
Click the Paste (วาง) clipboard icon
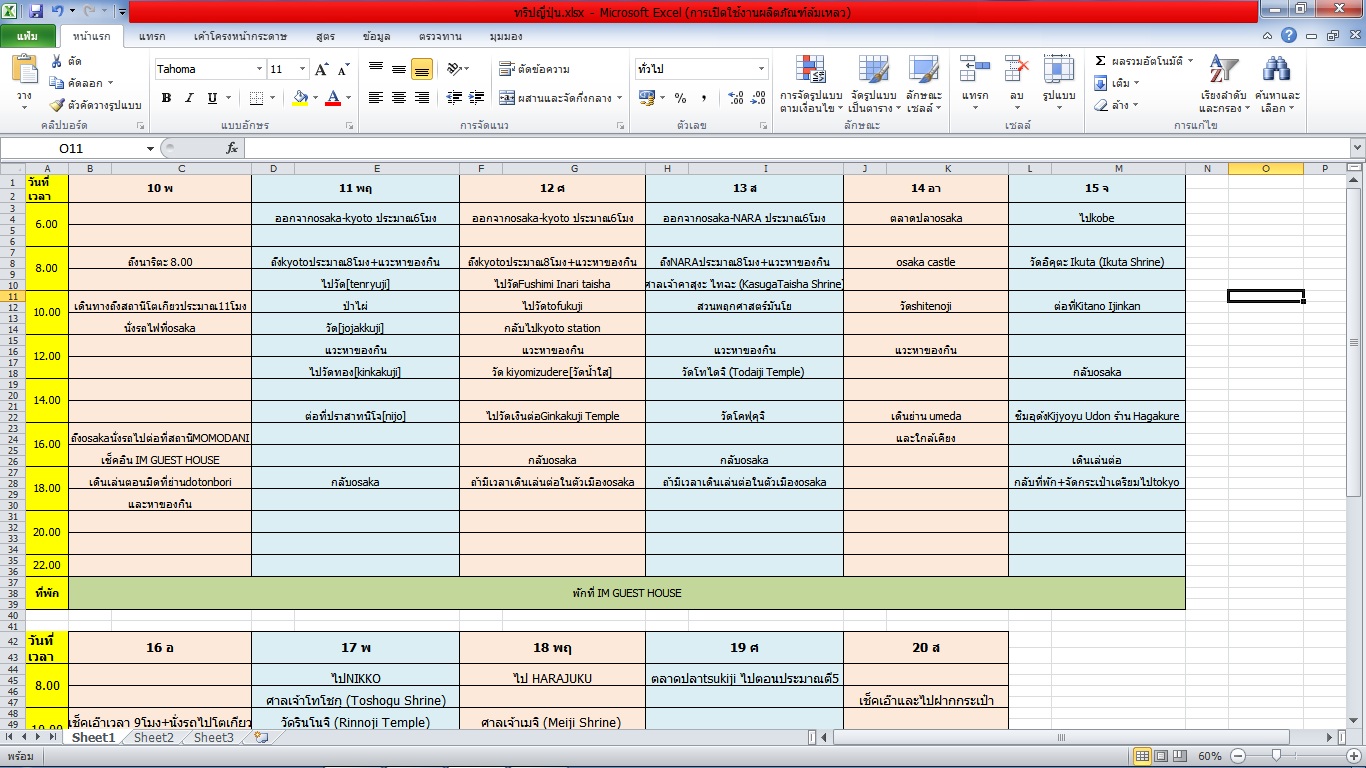[x=24, y=71]
